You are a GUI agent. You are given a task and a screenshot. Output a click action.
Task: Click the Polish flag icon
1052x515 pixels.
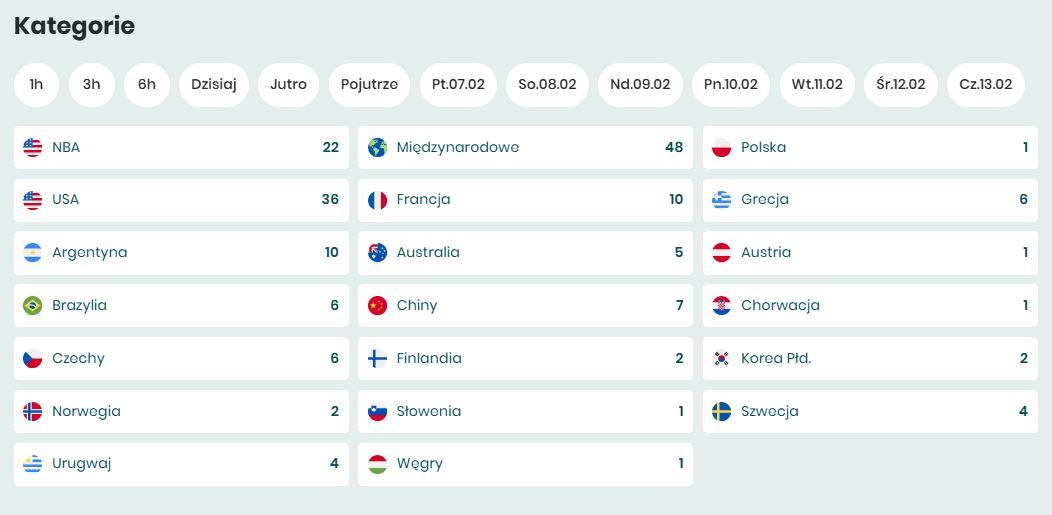(722, 147)
